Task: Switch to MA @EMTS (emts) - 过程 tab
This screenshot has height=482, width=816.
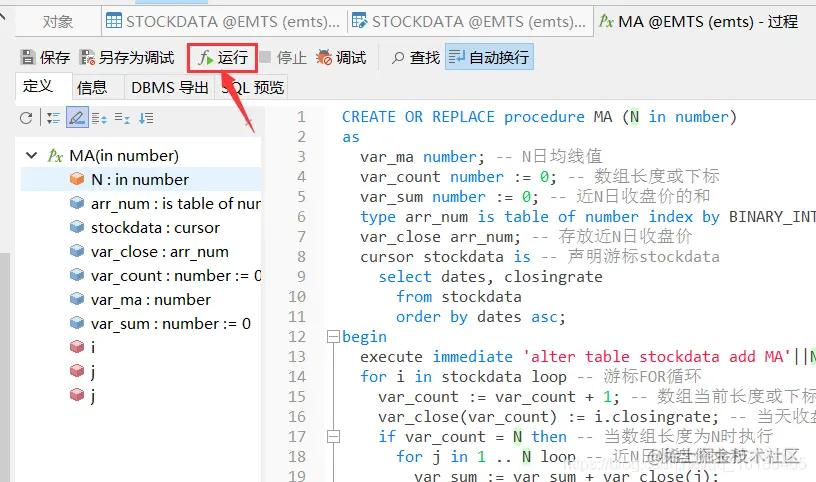Action: [x=698, y=22]
